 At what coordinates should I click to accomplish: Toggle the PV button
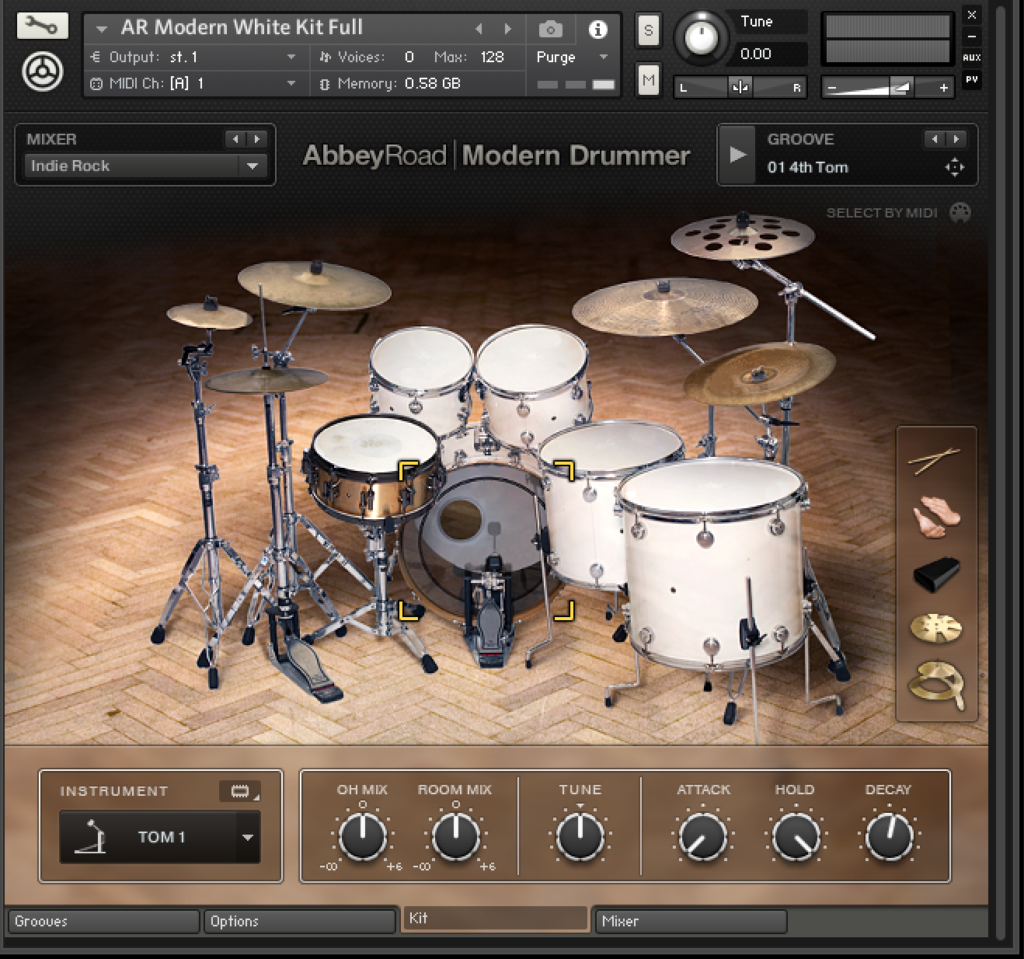971,79
